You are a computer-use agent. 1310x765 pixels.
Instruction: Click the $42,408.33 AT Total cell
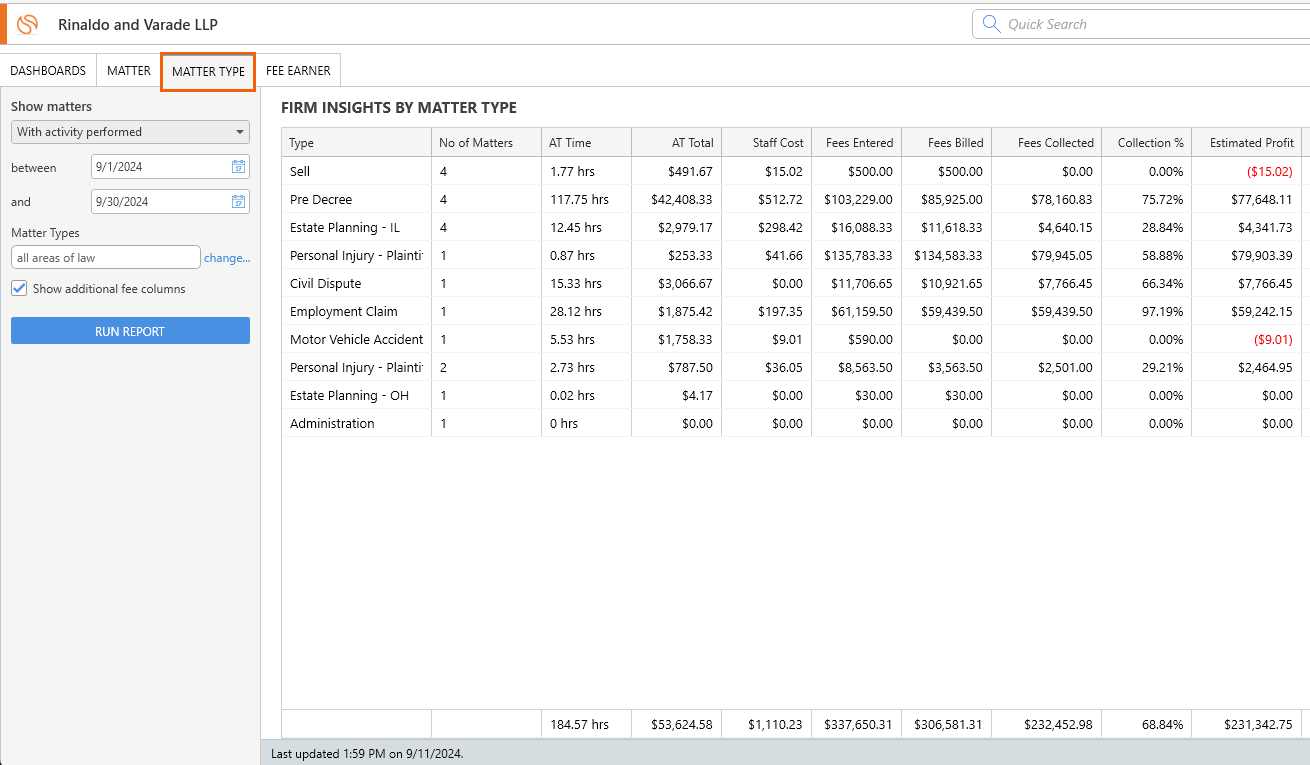(x=676, y=199)
